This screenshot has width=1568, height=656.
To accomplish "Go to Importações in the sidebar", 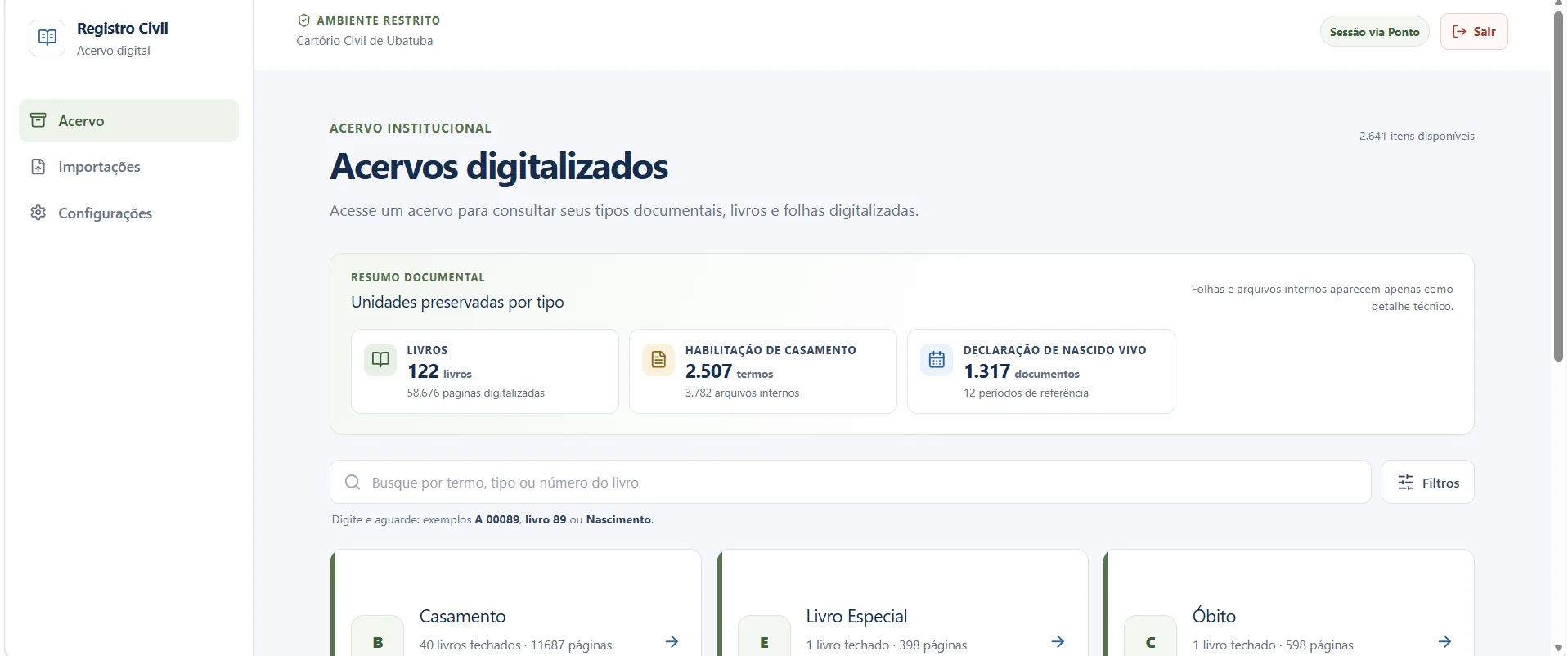I will pyautogui.click(x=129, y=167).
